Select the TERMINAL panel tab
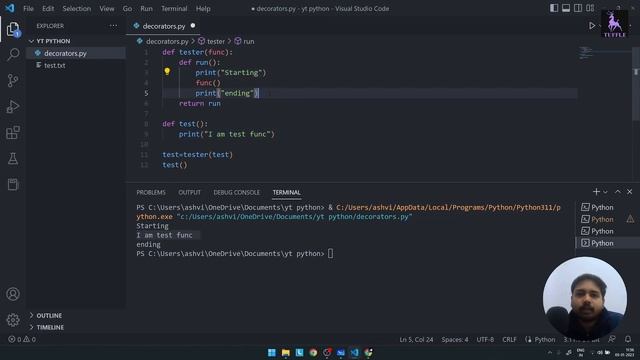Screen dimensions: 640x360 [287, 192]
